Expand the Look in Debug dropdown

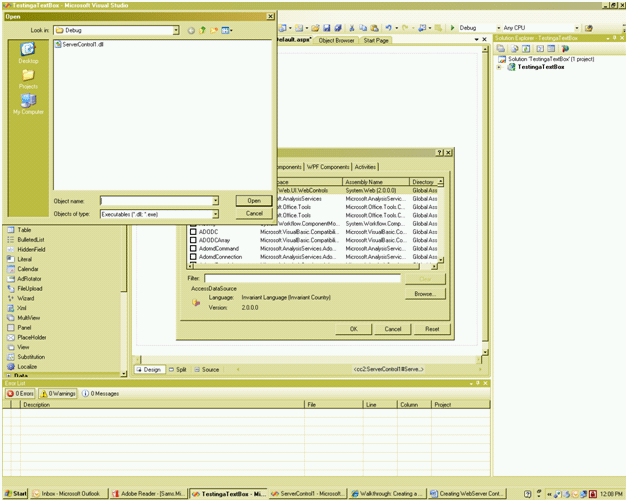click(x=175, y=31)
